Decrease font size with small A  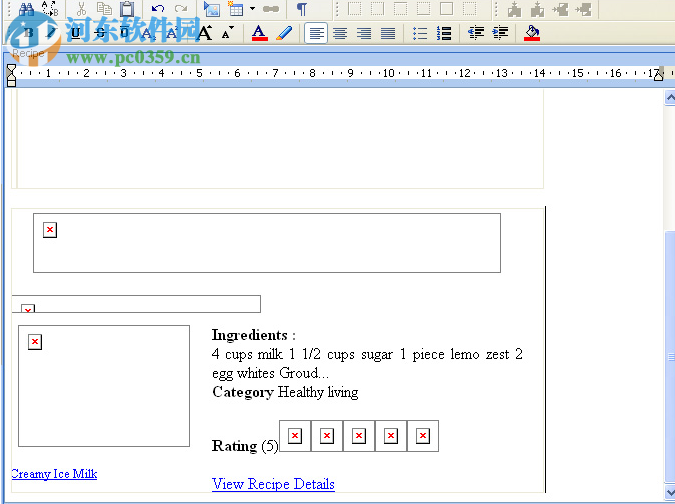tap(228, 33)
